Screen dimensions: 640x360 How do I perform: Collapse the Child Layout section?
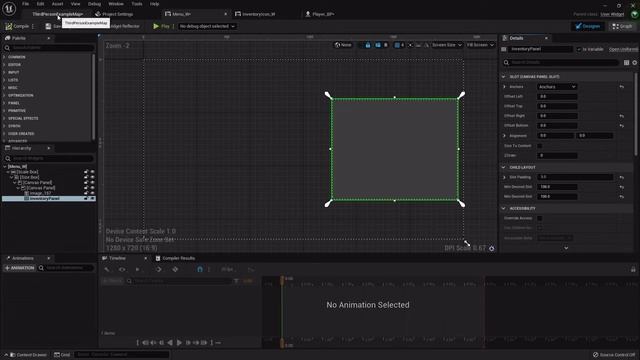tap(504, 167)
